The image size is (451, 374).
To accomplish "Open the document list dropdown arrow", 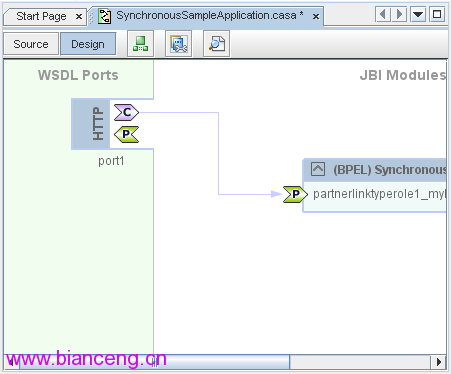I will (418, 15).
